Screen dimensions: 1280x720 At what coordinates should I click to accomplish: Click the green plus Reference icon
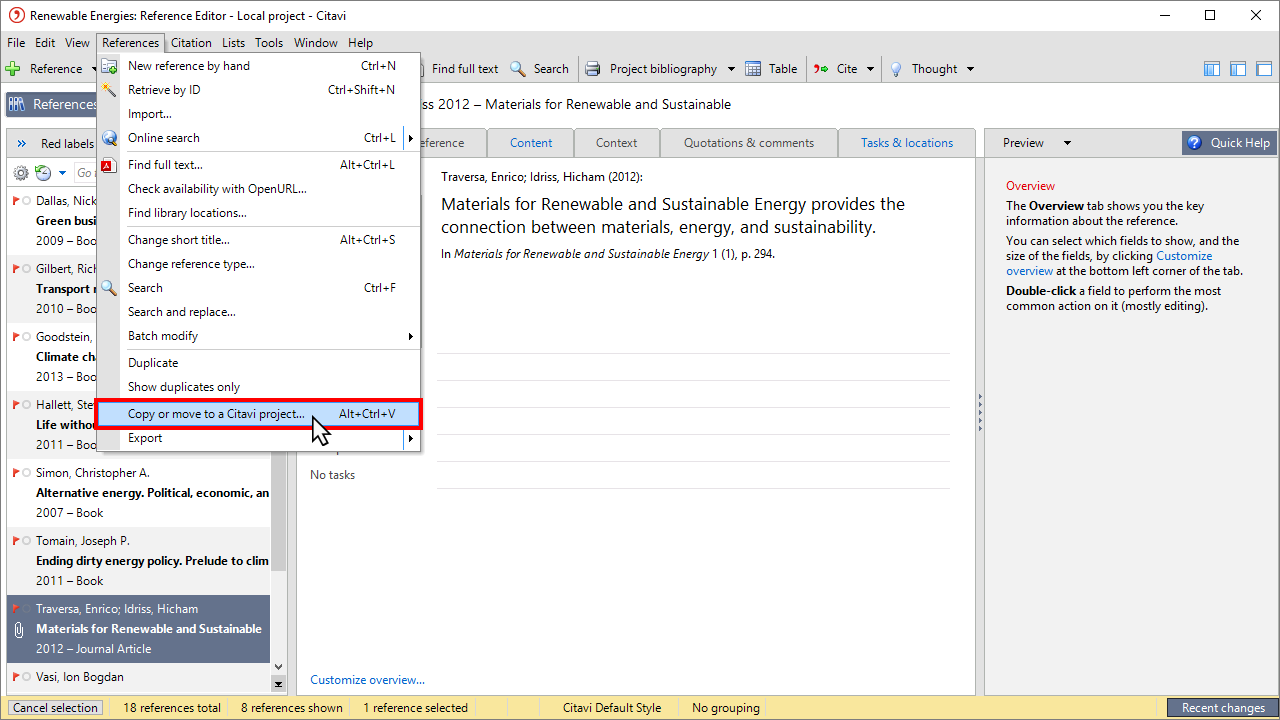pyautogui.click(x=13, y=69)
